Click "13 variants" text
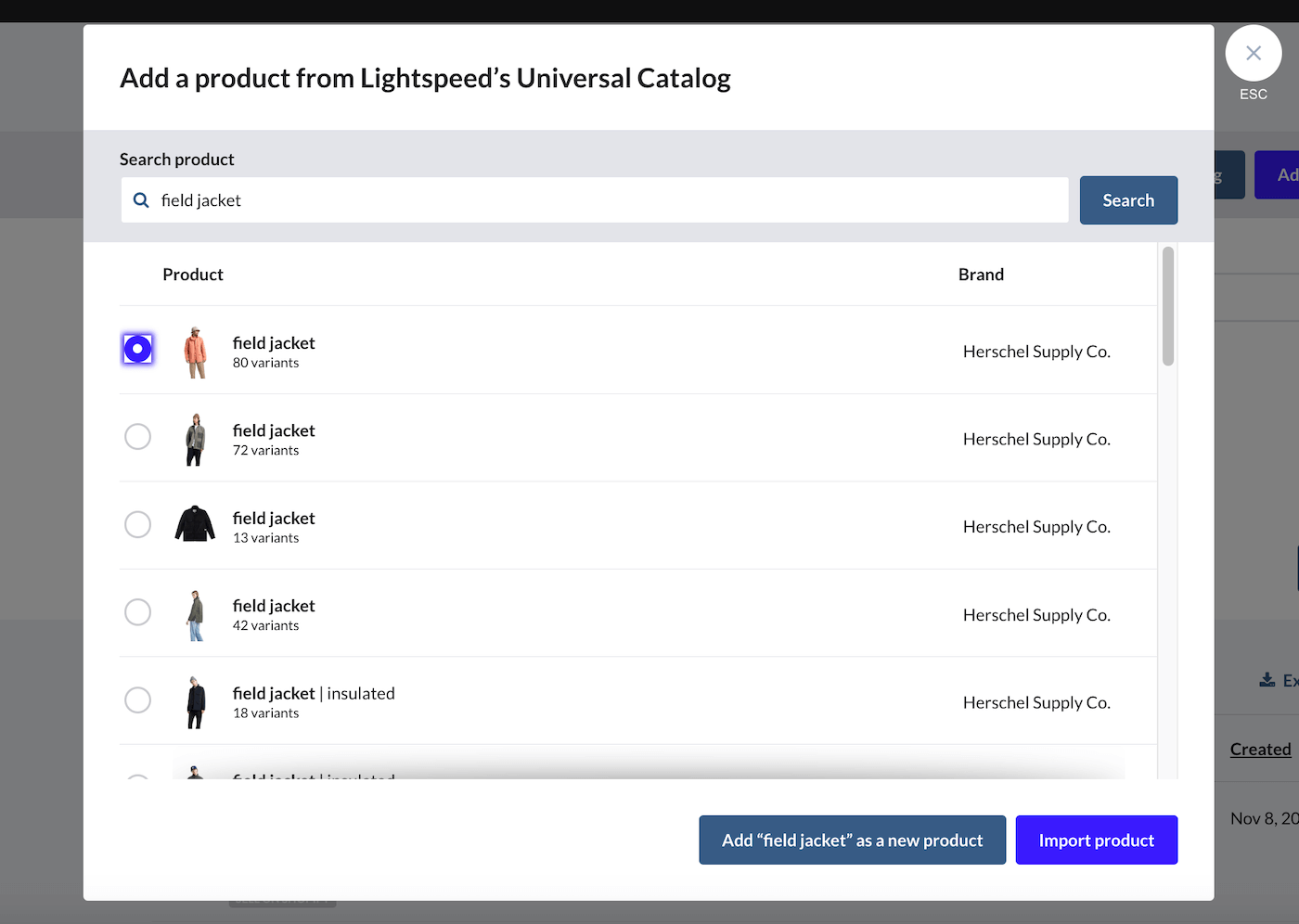The height and width of the screenshot is (924, 1299). (265, 538)
